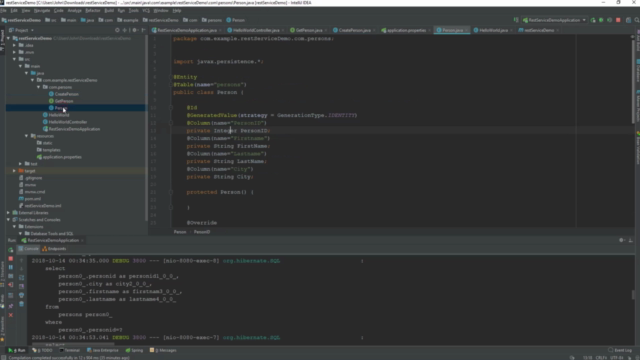Screen dimensions: 640x360
Task: Switch to HelloWorldController.java tab
Action: (x=256, y=30)
